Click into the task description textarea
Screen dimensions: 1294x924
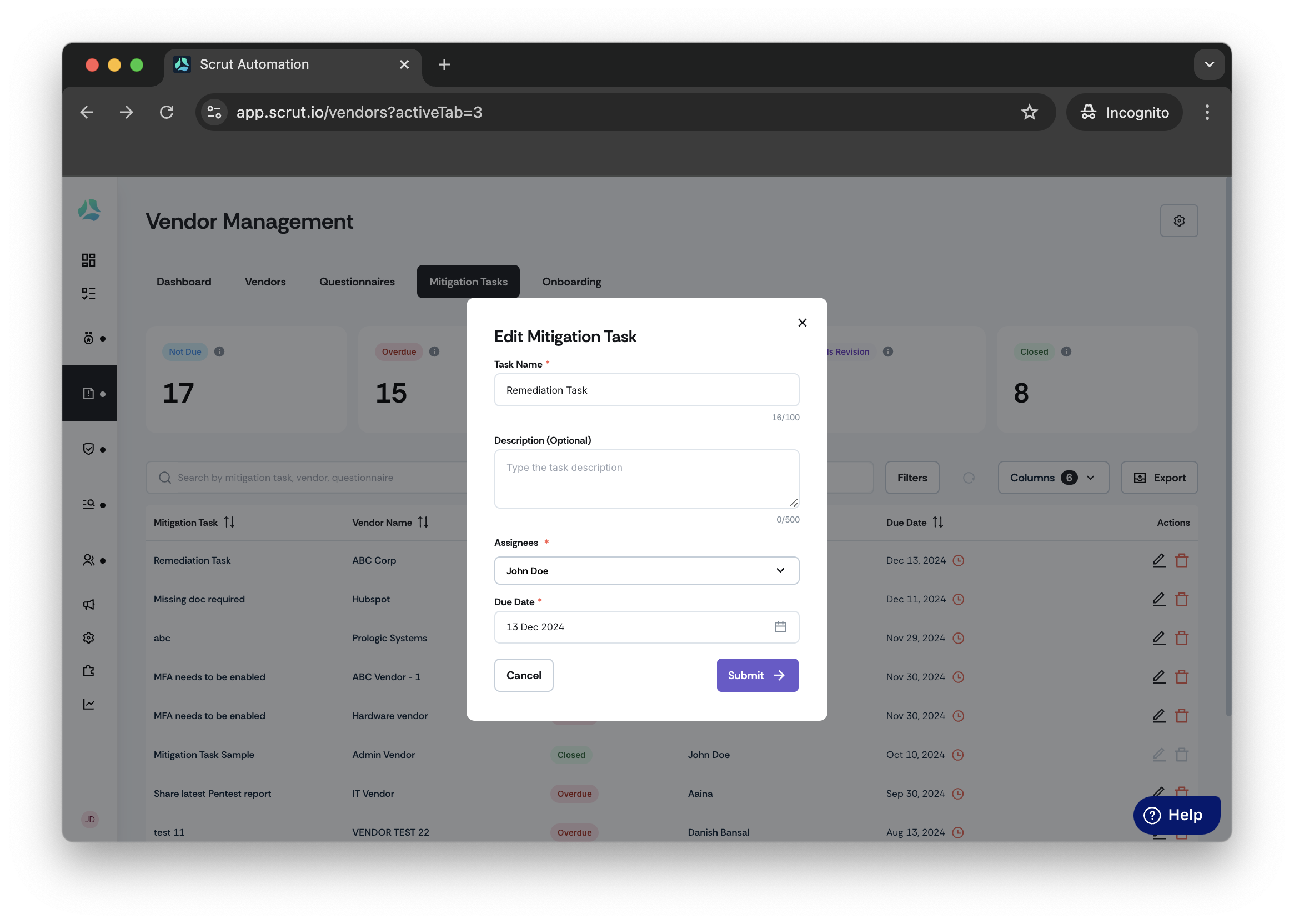click(x=646, y=479)
